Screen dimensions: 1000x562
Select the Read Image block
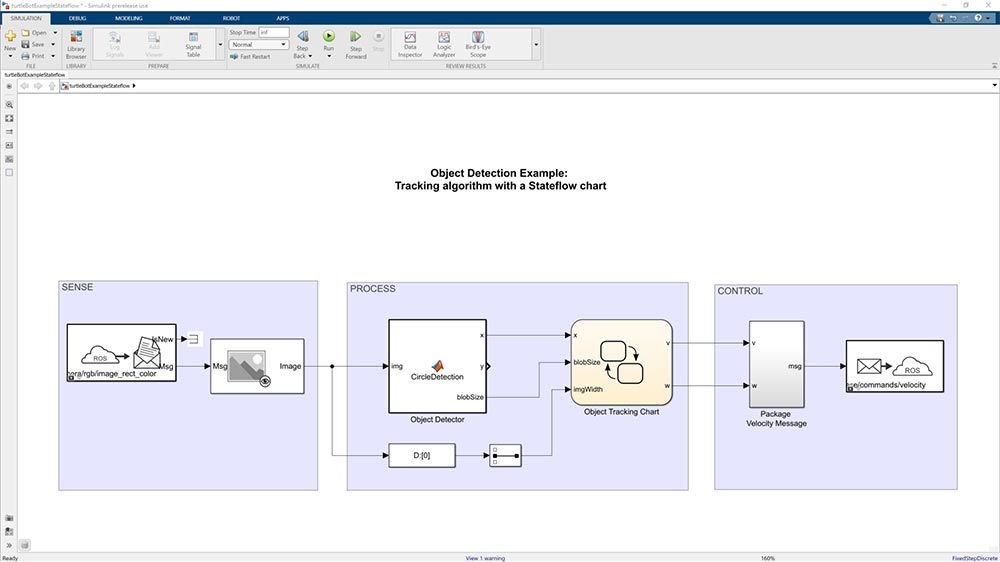[x=257, y=366]
